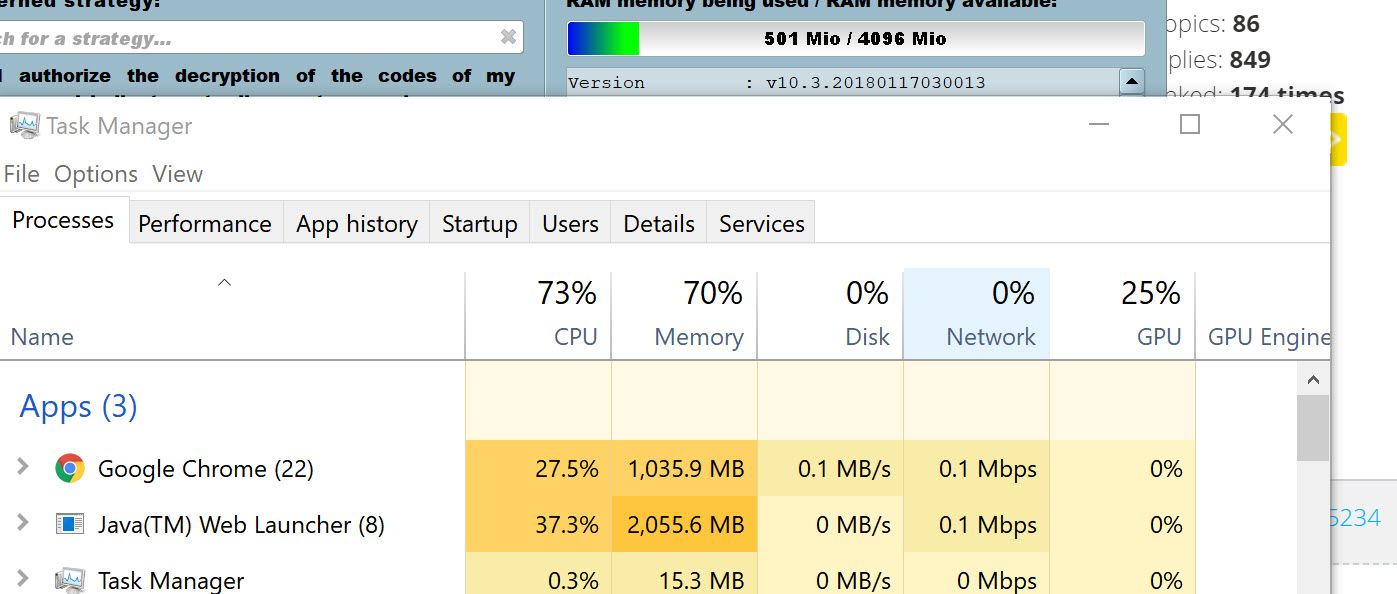The width and height of the screenshot is (1397, 594).
Task: Switch to the Performance tab
Action: click(205, 223)
